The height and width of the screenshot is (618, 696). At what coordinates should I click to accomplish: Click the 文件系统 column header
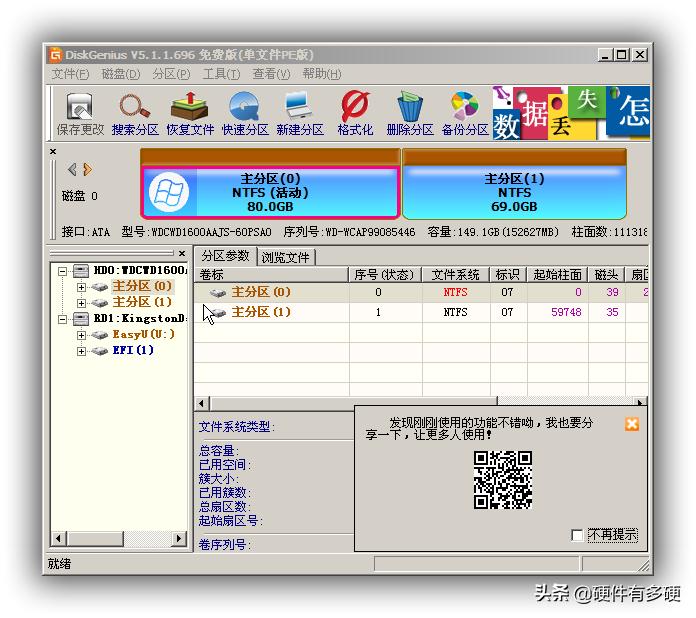coord(455,275)
